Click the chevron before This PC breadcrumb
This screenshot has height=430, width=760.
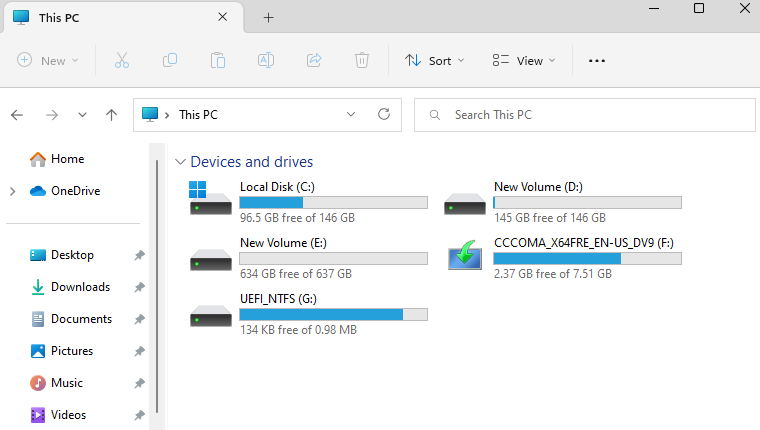click(167, 115)
